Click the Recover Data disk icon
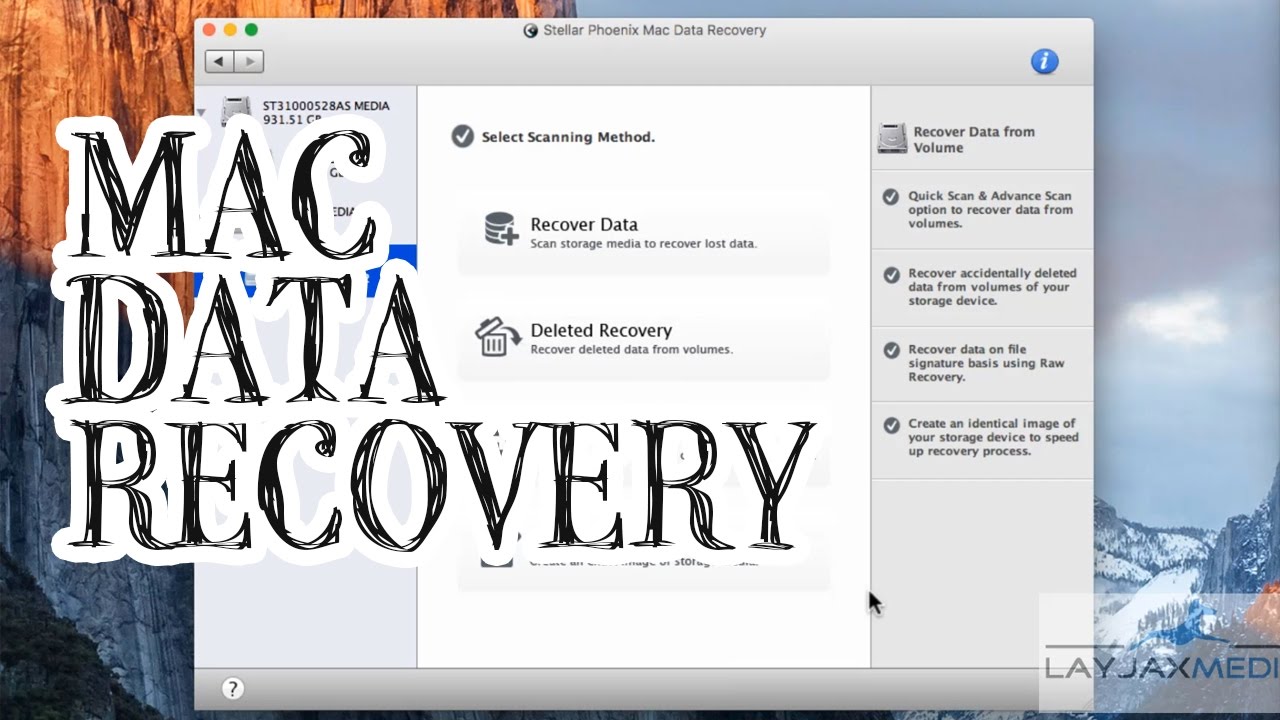 [500, 229]
